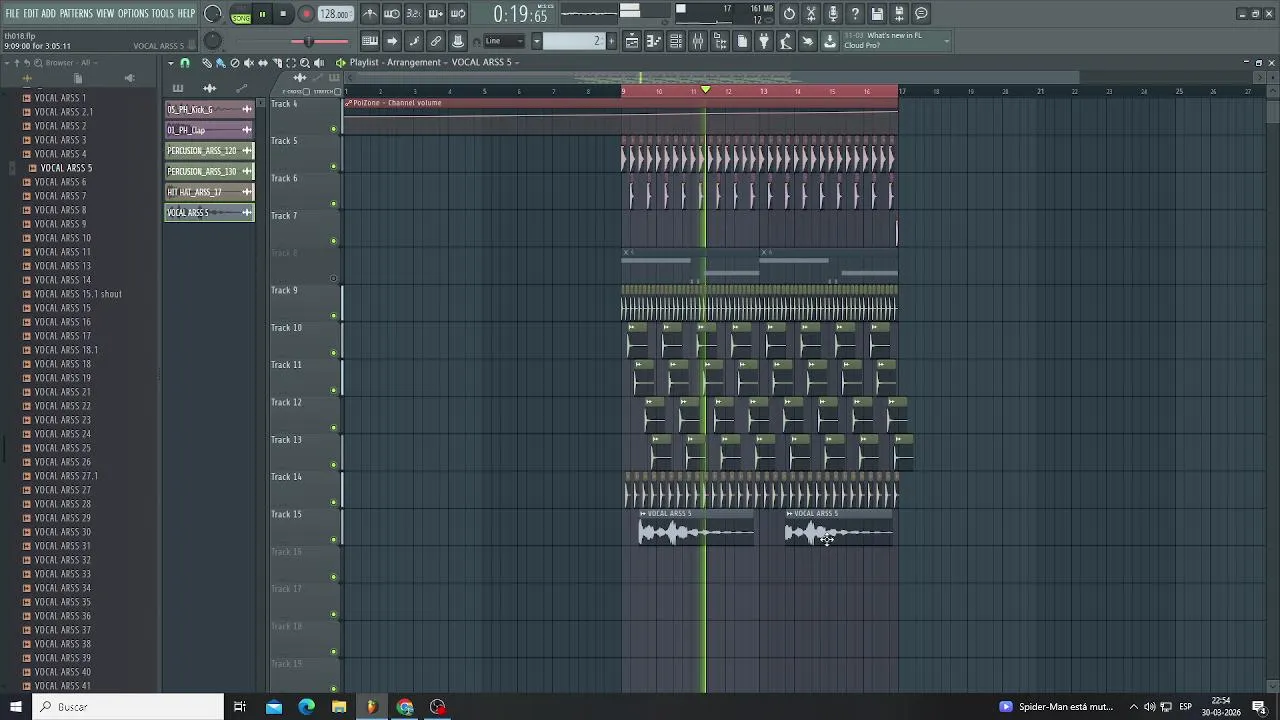The width and height of the screenshot is (1280, 720).
Task: Select the Playlist paint brush tool
Action: tap(220, 63)
